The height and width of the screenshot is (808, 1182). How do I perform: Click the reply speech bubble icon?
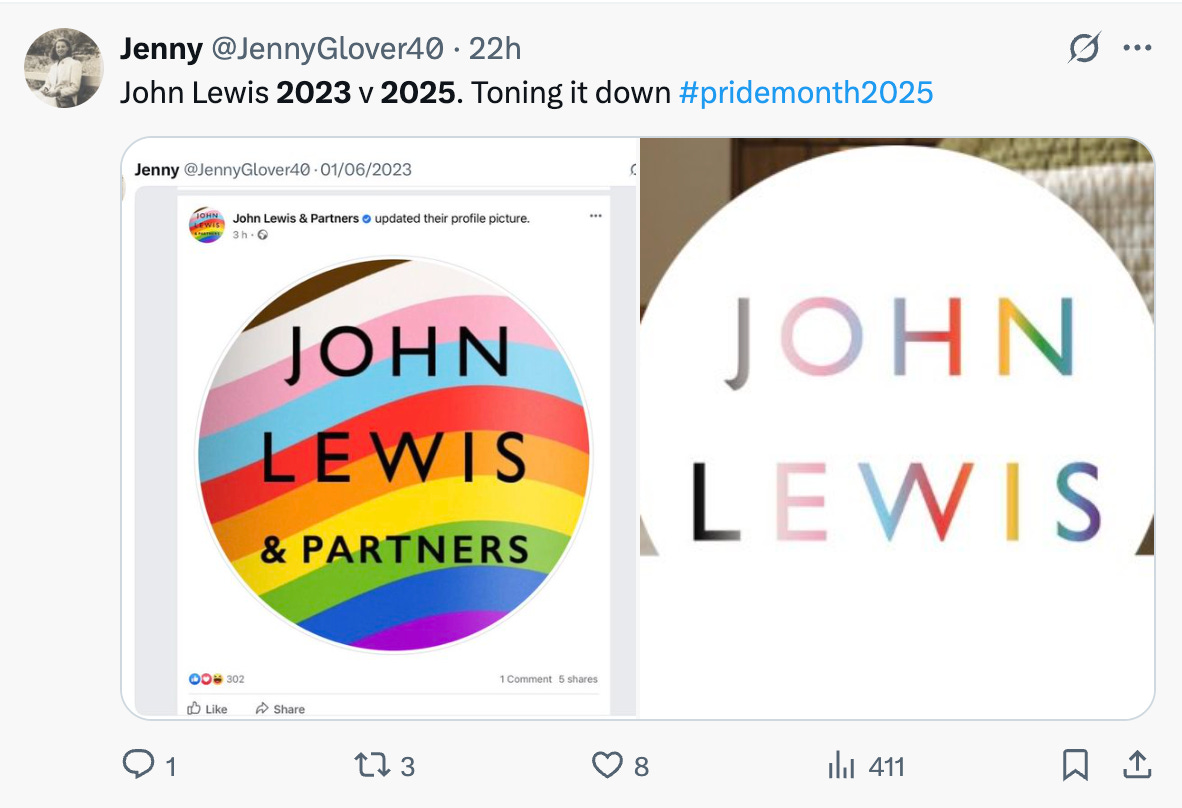pyautogui.click(x=139, y=765)
